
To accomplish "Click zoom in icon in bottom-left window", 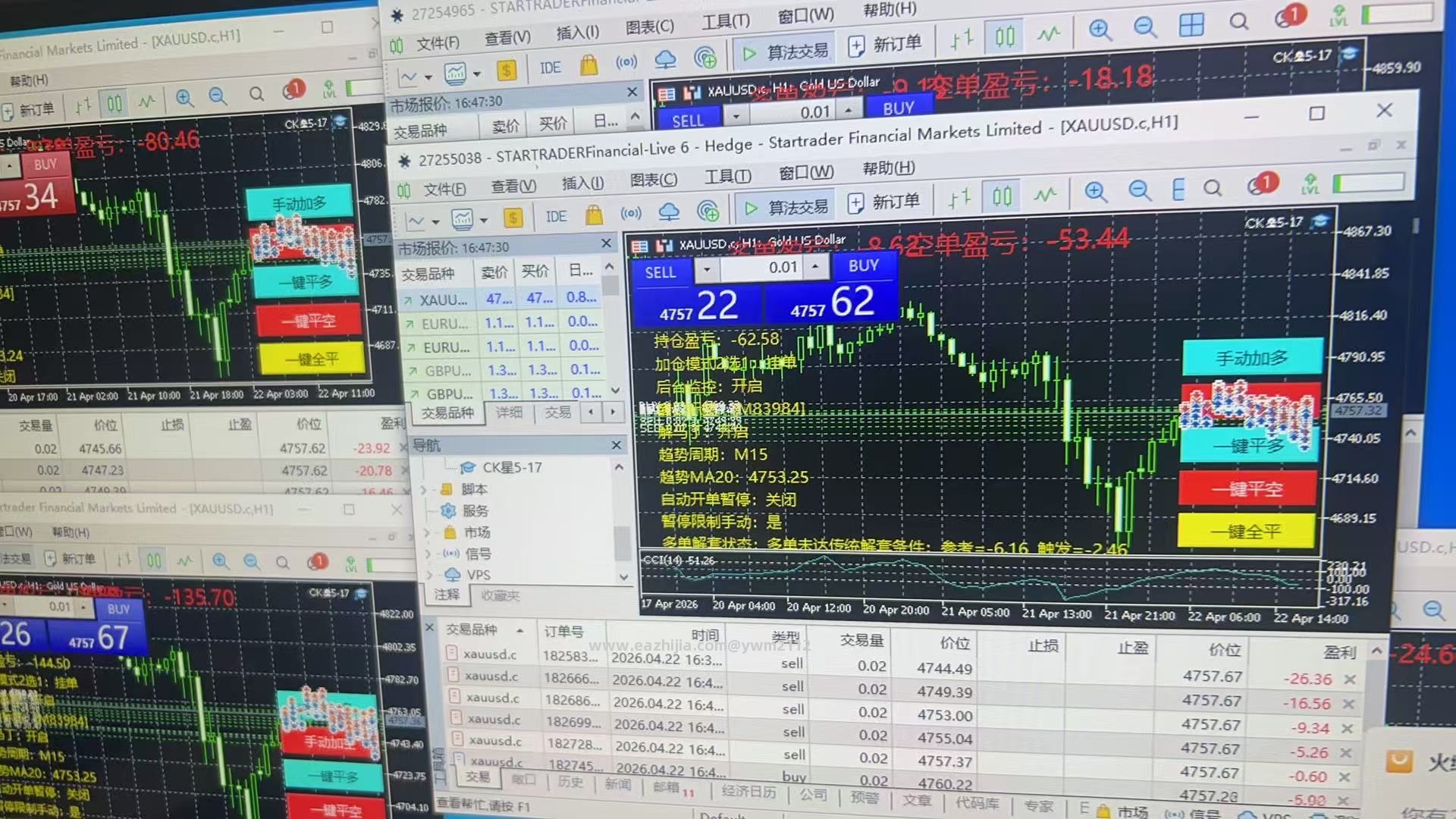I will coord(220,561).
